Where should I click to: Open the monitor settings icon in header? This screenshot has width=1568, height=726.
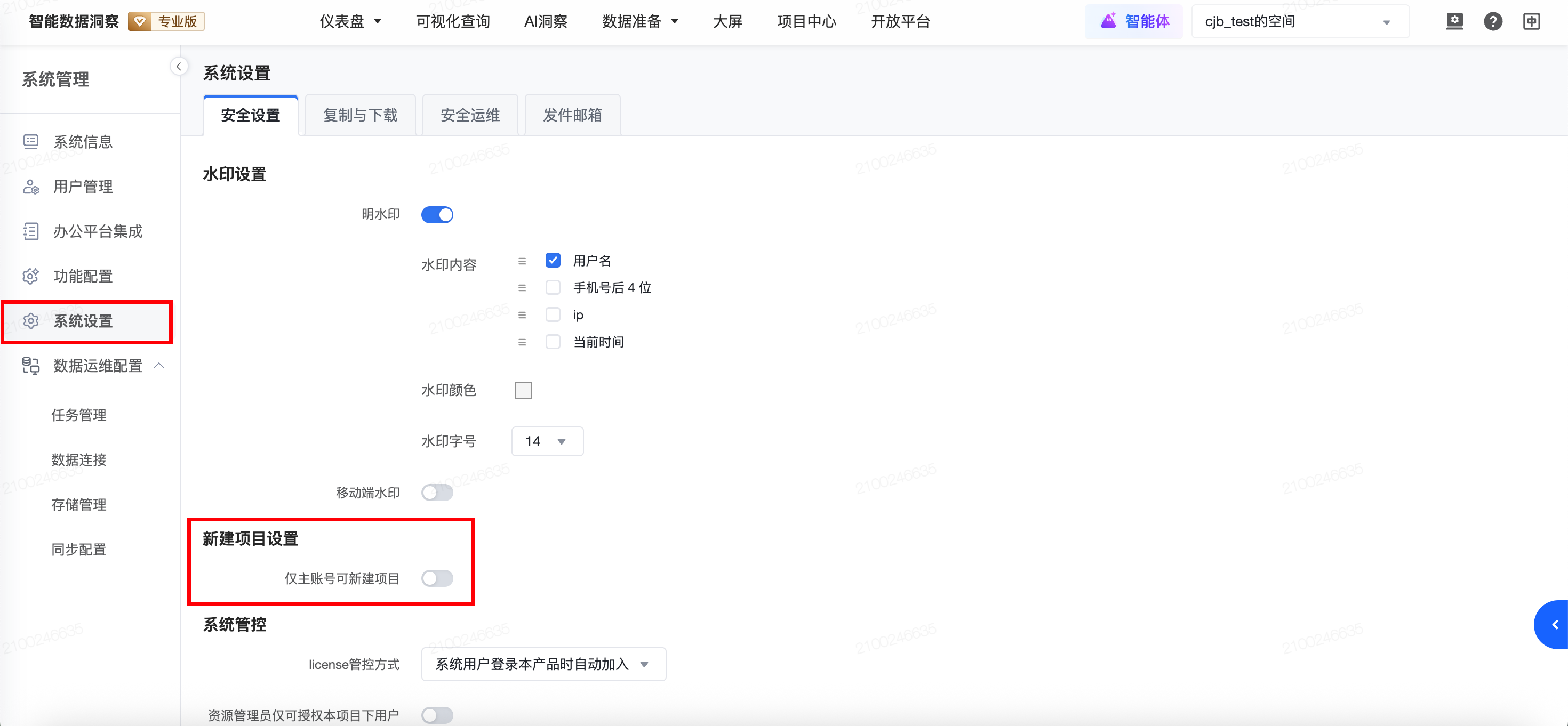(1454, 22)
